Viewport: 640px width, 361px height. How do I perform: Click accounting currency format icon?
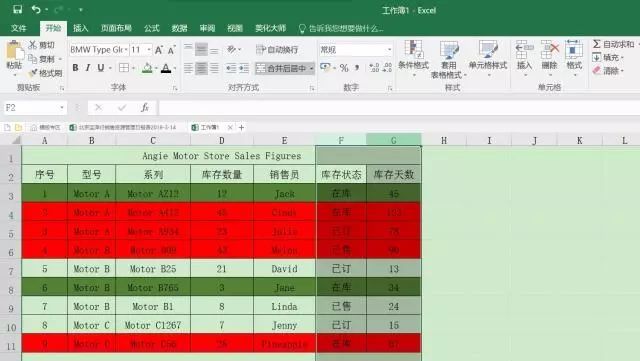325,67
